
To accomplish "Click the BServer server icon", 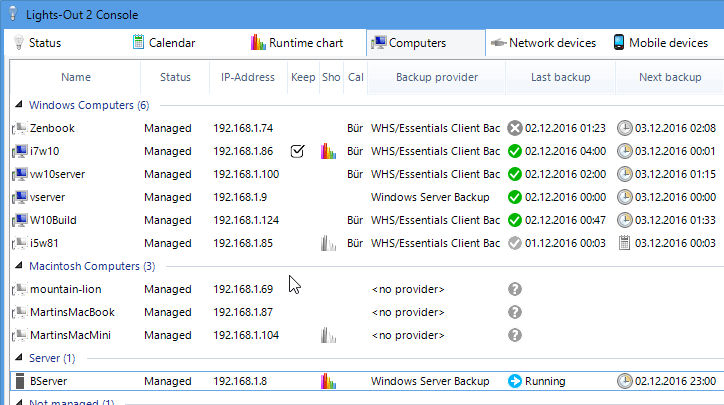I will [x=19, y=381].
